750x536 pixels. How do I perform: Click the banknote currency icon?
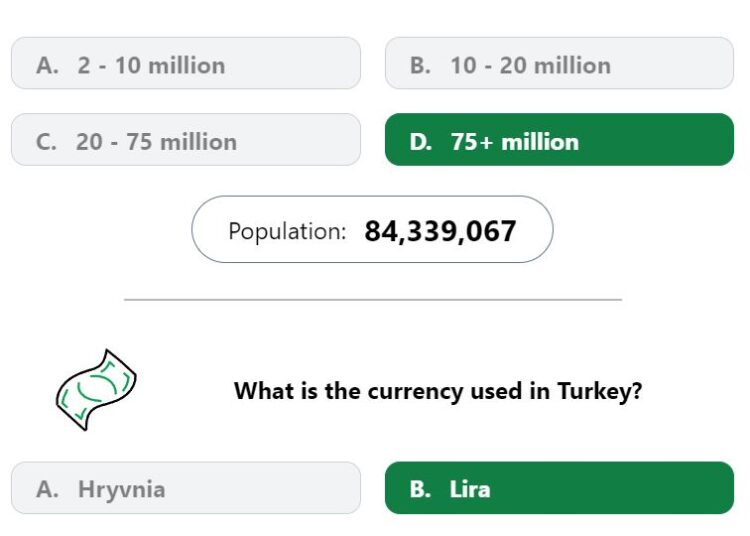(x=96, y=390)
